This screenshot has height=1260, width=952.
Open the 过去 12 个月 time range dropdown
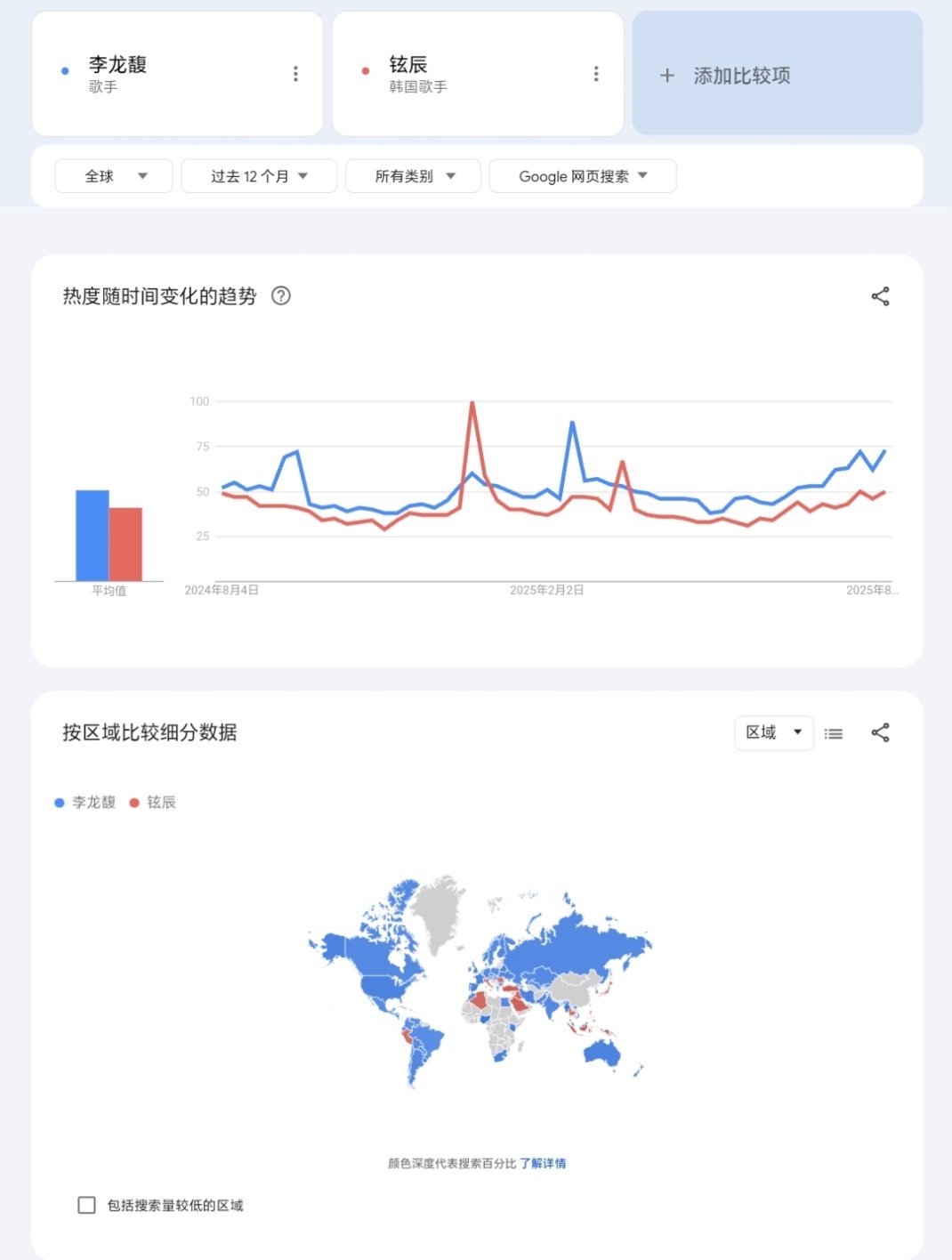coord(259,176)
